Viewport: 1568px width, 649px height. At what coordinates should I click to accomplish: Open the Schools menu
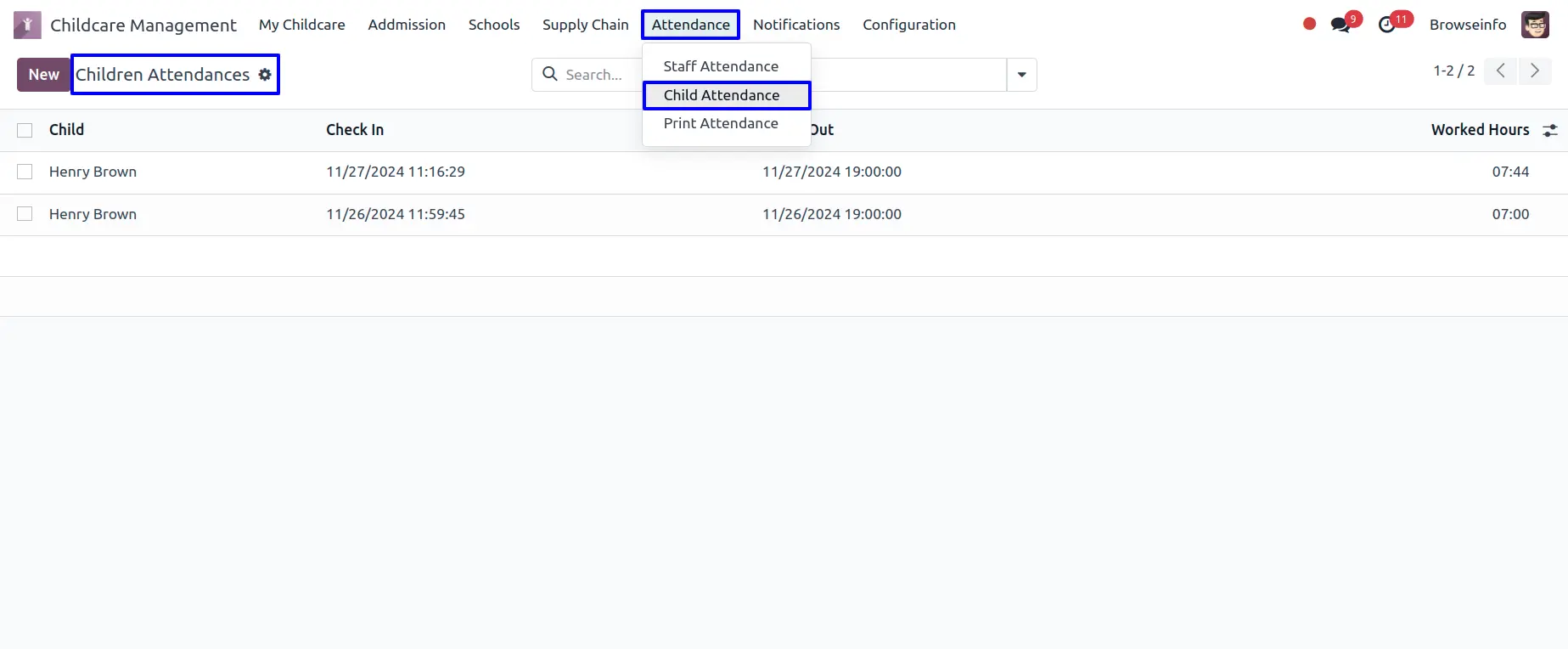pos(494,25)
